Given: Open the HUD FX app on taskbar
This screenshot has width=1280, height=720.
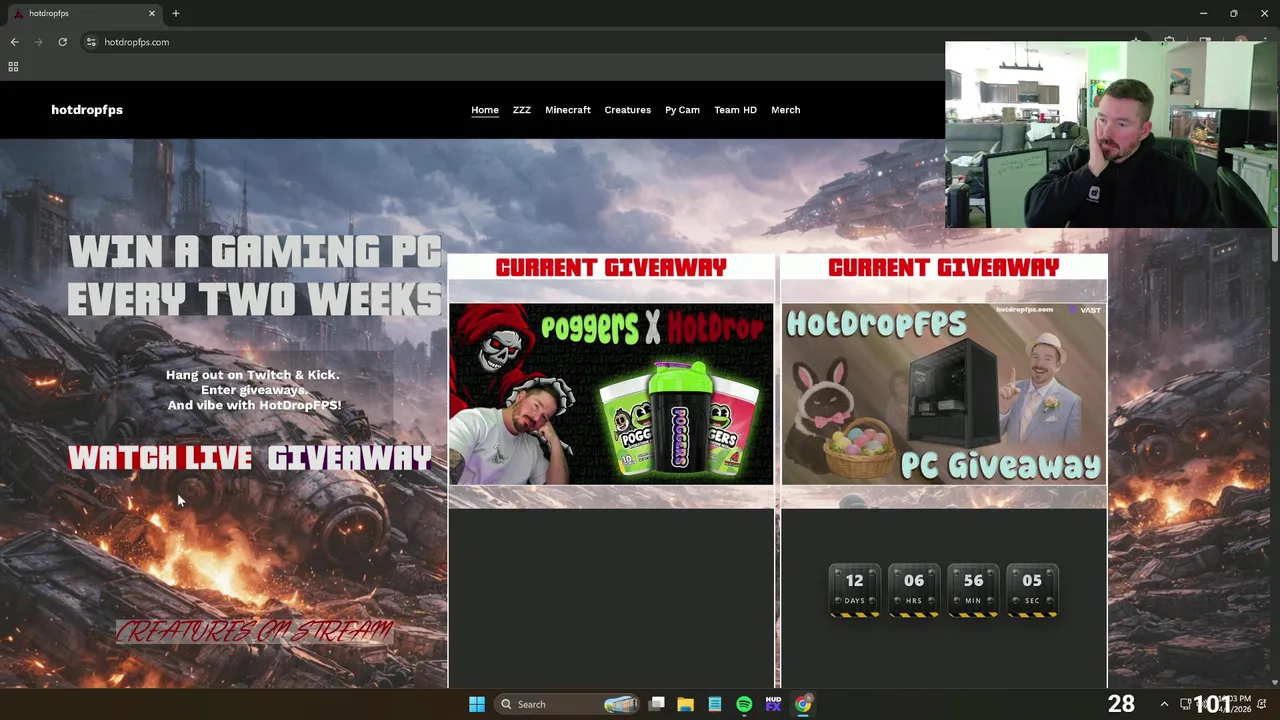Looking at the screenshot, I should coord(773,704).
